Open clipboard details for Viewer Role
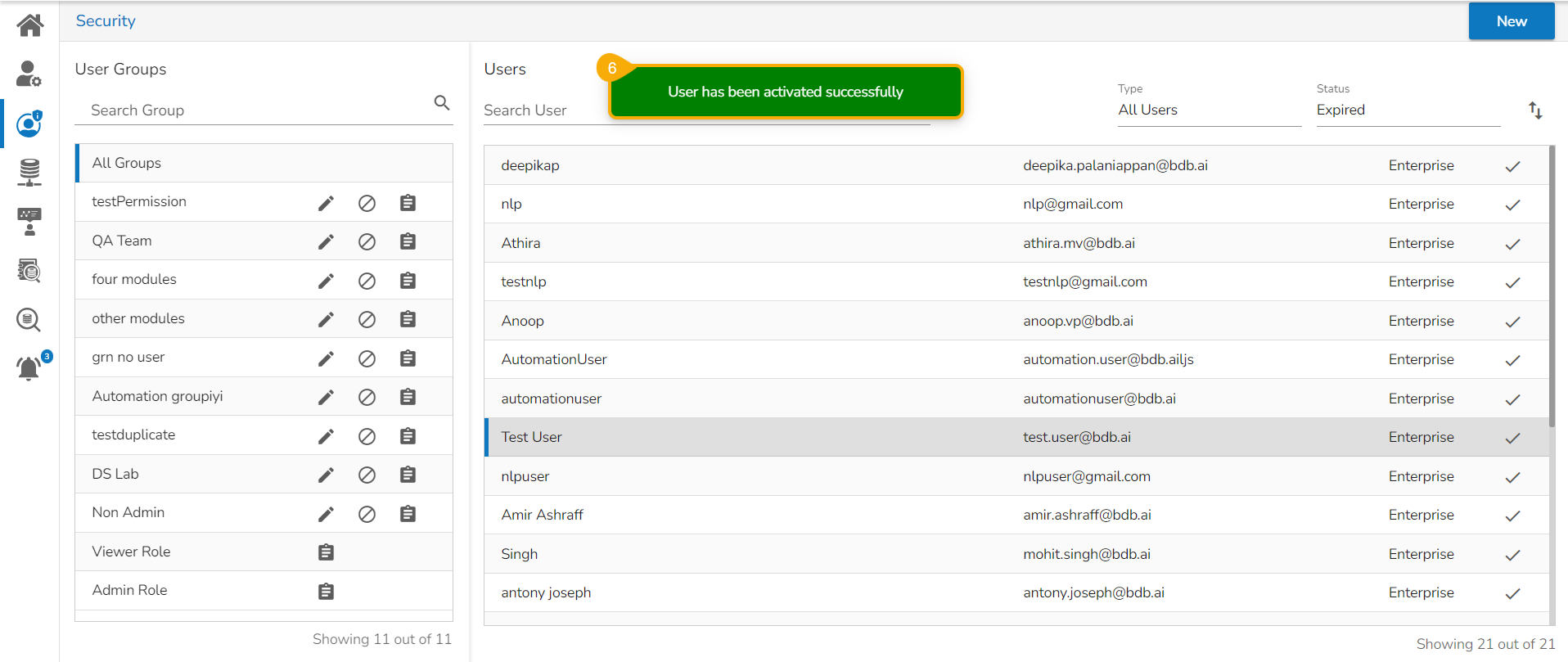The height and width of the screenshot is (662, 1568). [326, 552]
